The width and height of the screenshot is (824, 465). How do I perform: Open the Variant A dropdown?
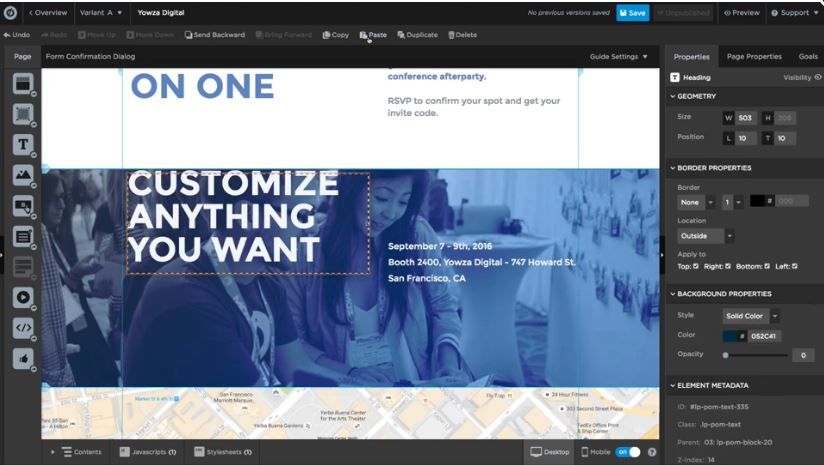[x=101, y=13]
